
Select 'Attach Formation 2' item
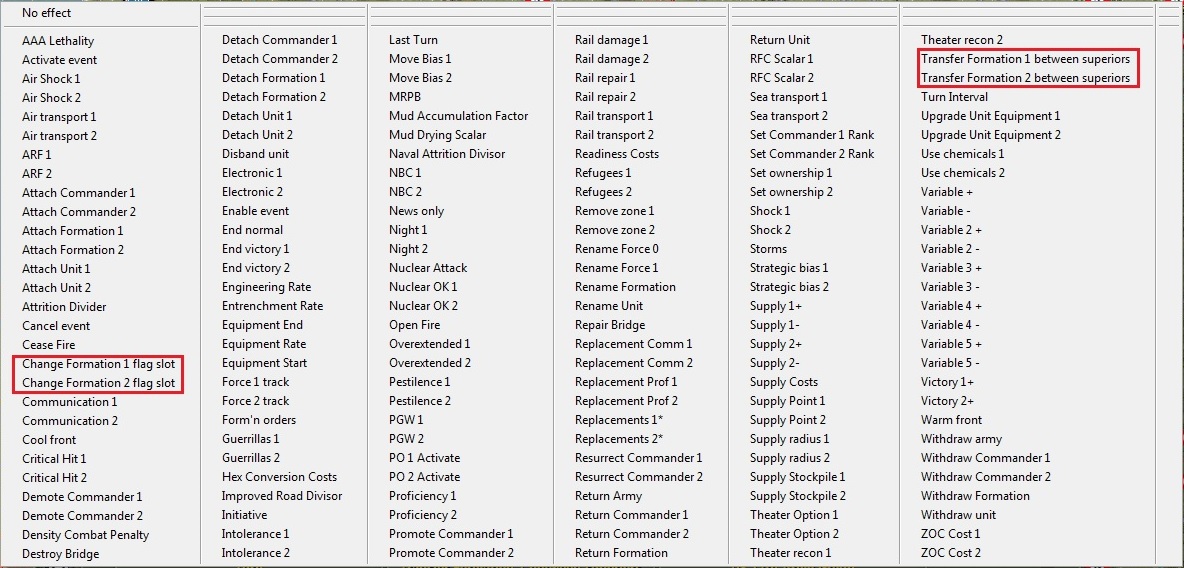click(72, 249)
